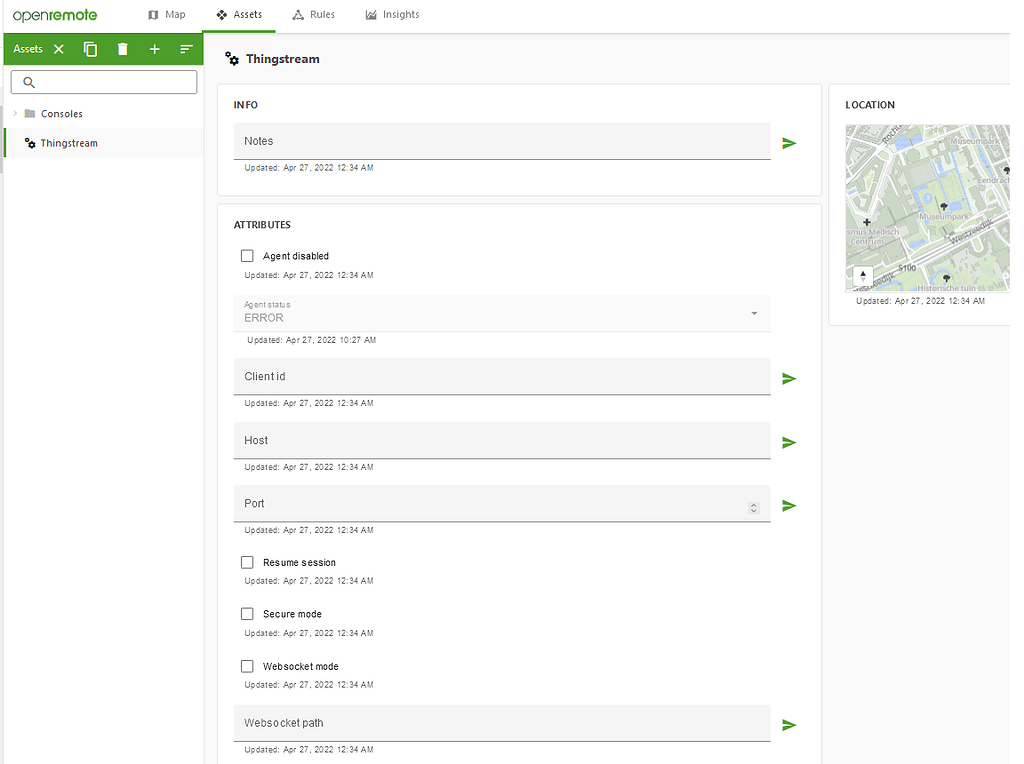Send the Client id value arrow icon
This screenshot has height=764, width=1024.
tap(789, 378)
